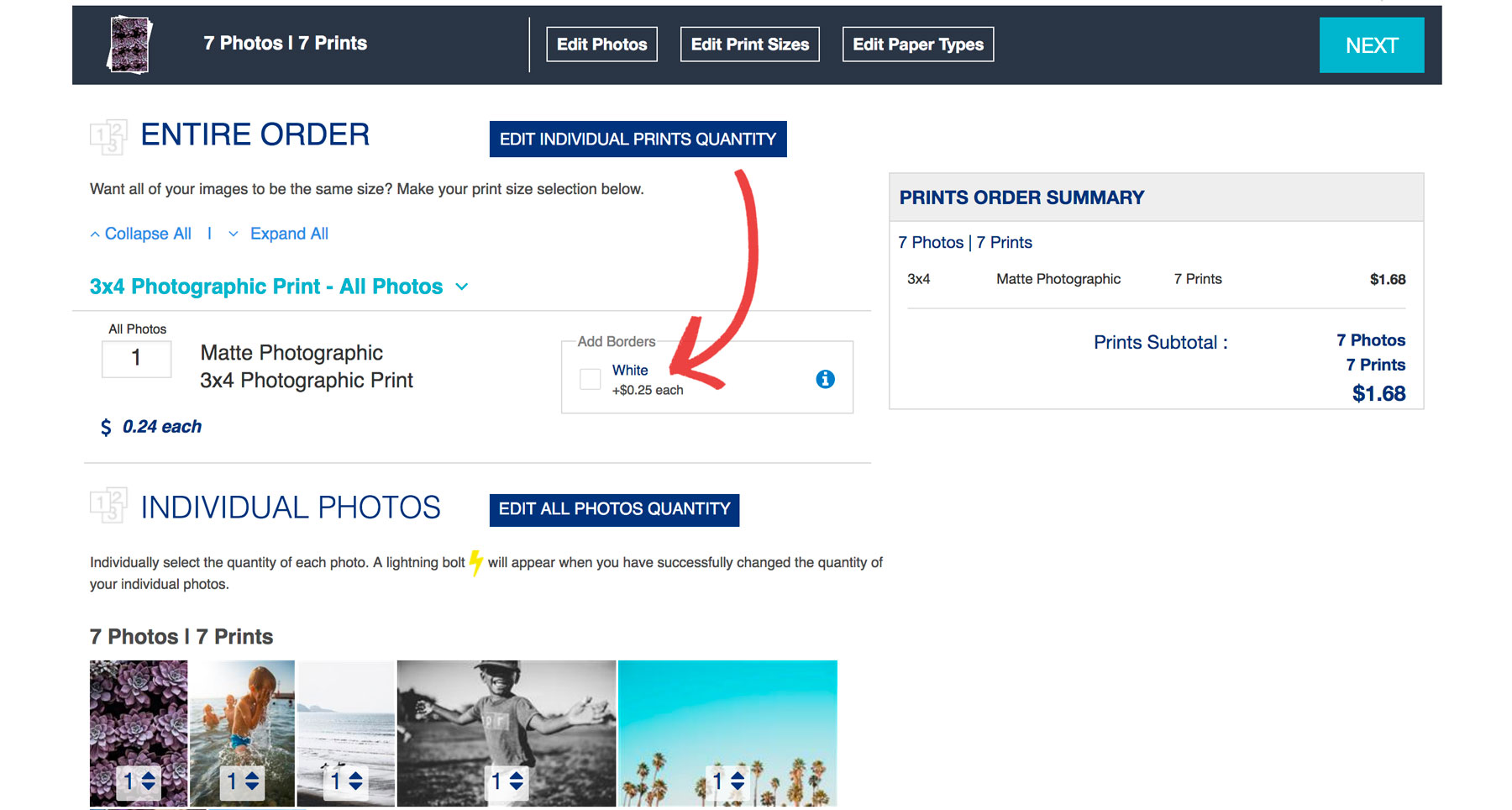Click the Entire Order numbered-prints icon
Screen dimensions: 1512x810
tap(108, 137)
